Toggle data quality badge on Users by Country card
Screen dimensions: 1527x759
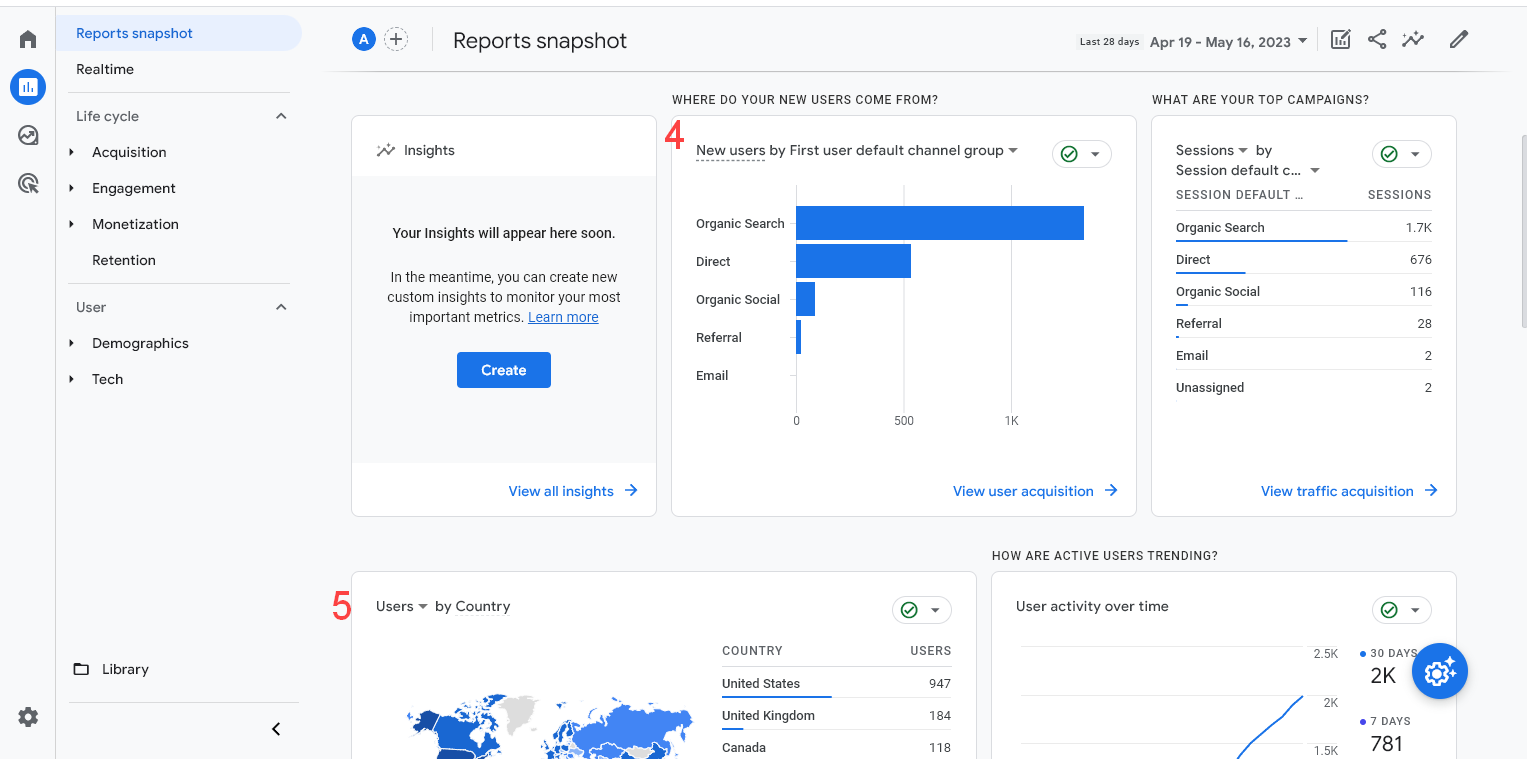(x=908, y=610)
